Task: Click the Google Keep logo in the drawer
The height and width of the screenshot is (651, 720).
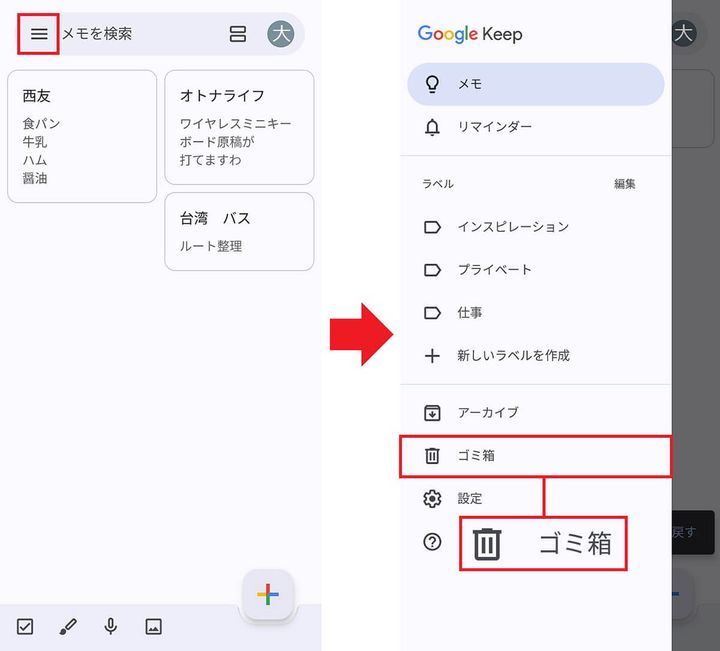Action: pyautogui.click(x=470, y=34)
